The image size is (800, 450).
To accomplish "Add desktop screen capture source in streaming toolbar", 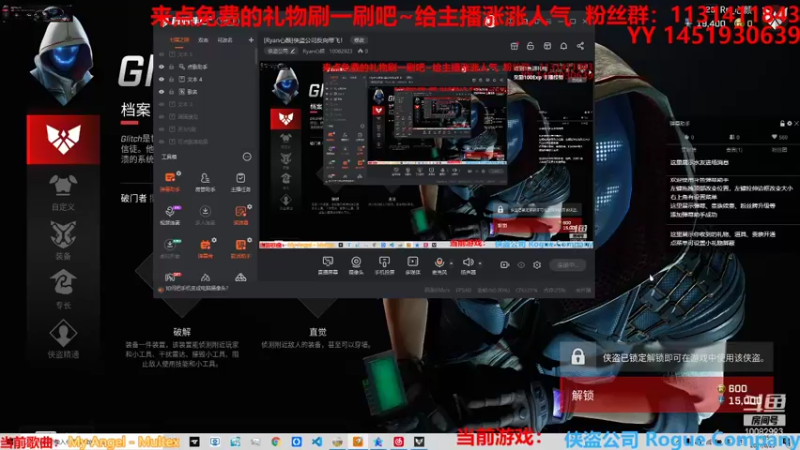I will [x=328, y=262].
